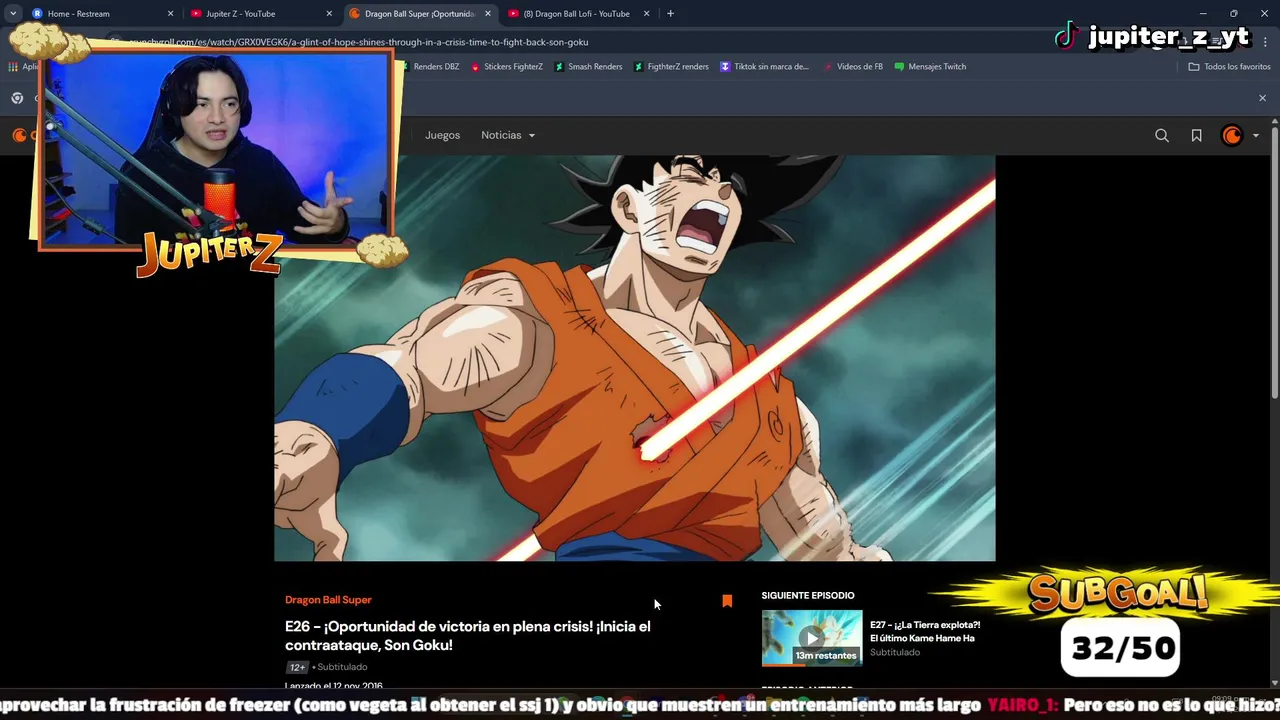This screenshot has height=720, width=1280.
Task: Play the E27 next episode thumbnail
Action: point(812,638)
